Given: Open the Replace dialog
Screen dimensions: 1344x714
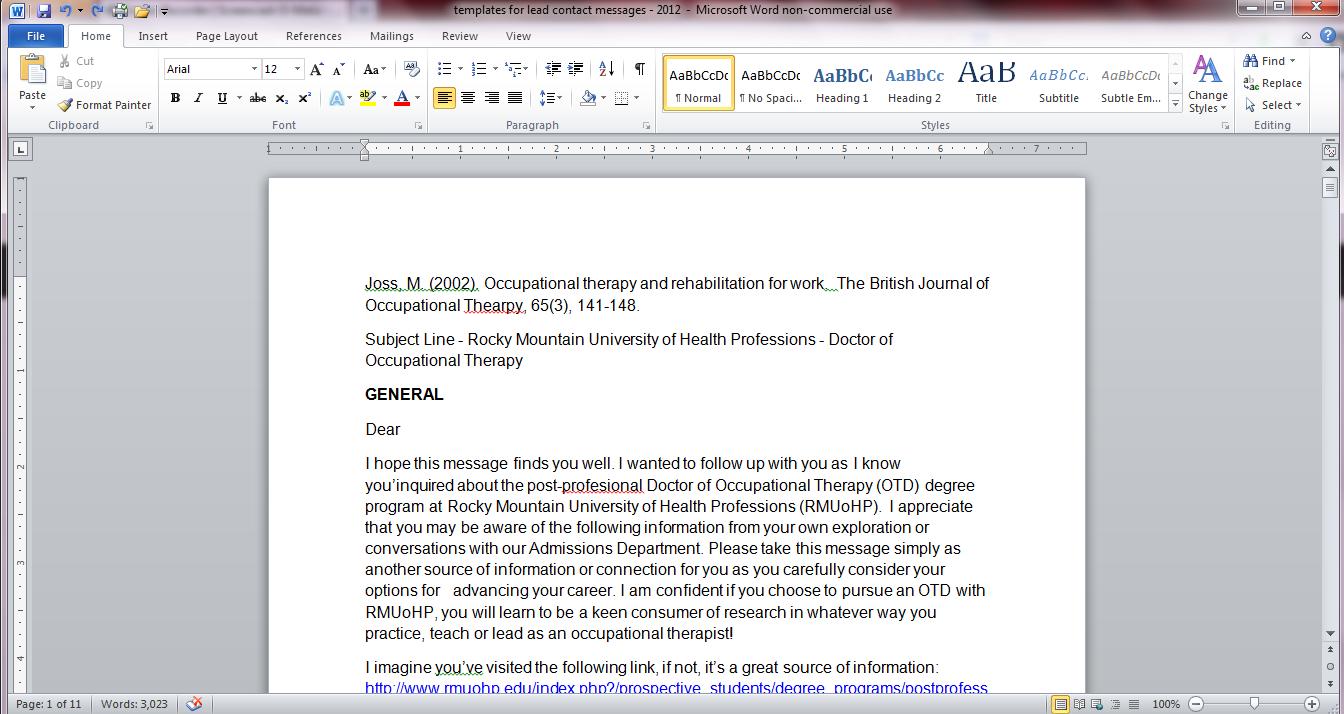Looking at the screenshot, I should pyautogui.click(x=1272, y=83).
